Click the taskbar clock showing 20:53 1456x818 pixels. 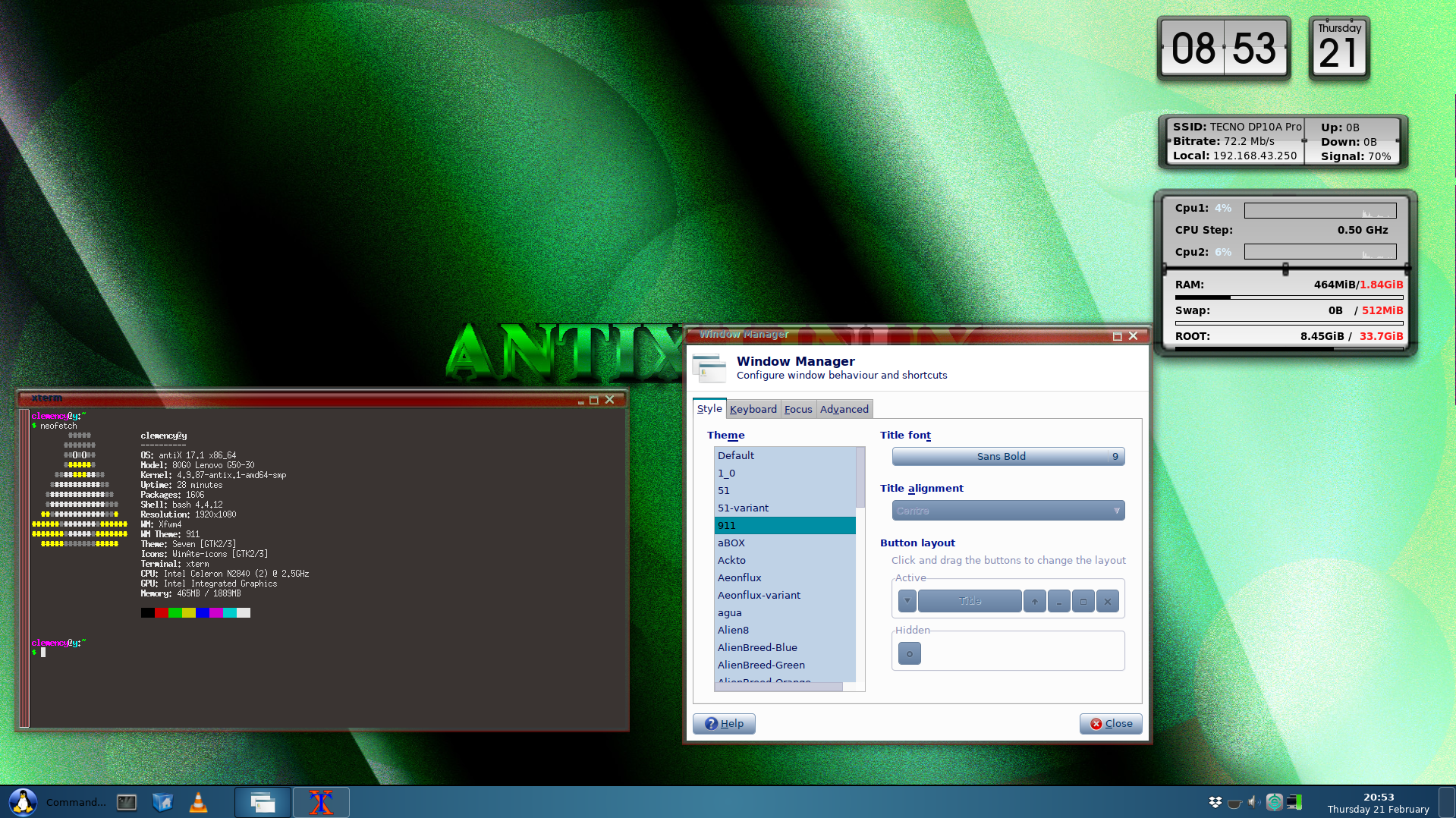pyautogui.click(x=1378, y=803)
